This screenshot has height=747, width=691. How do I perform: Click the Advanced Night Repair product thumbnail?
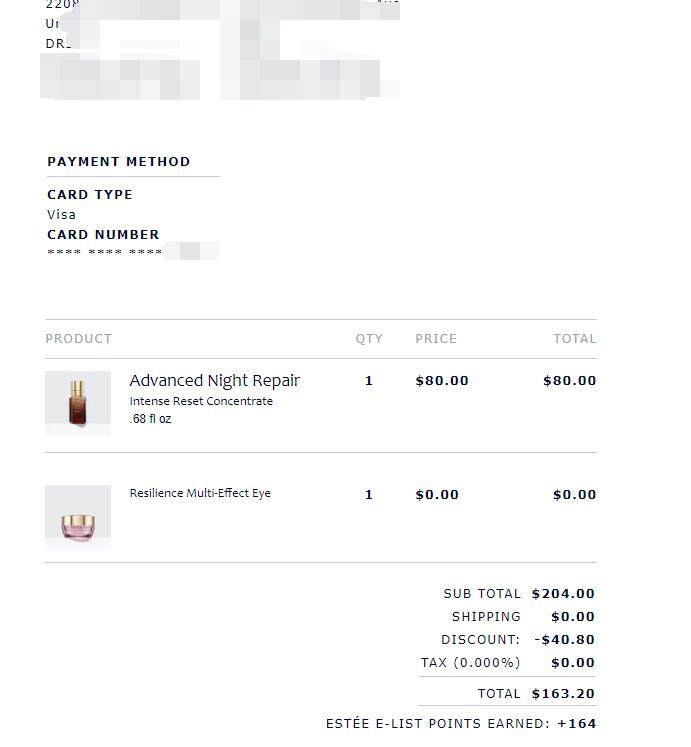click(x=78, y=403)
